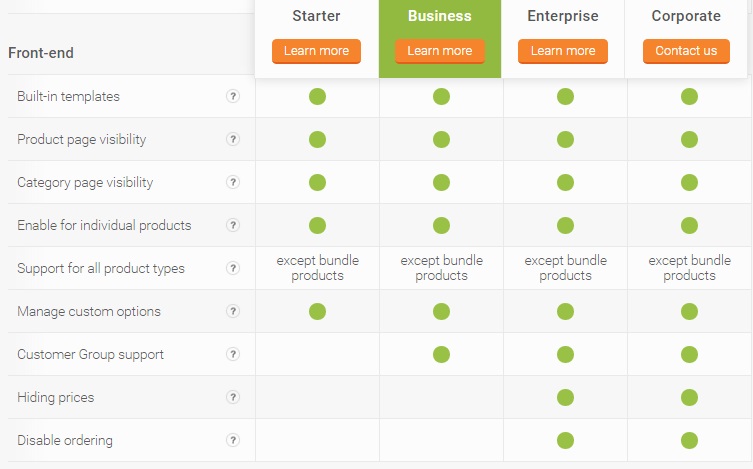This screenshot has width=753, height=469.
Task: Click help icon next to Product page visibility
Action: tap(233, 139)
